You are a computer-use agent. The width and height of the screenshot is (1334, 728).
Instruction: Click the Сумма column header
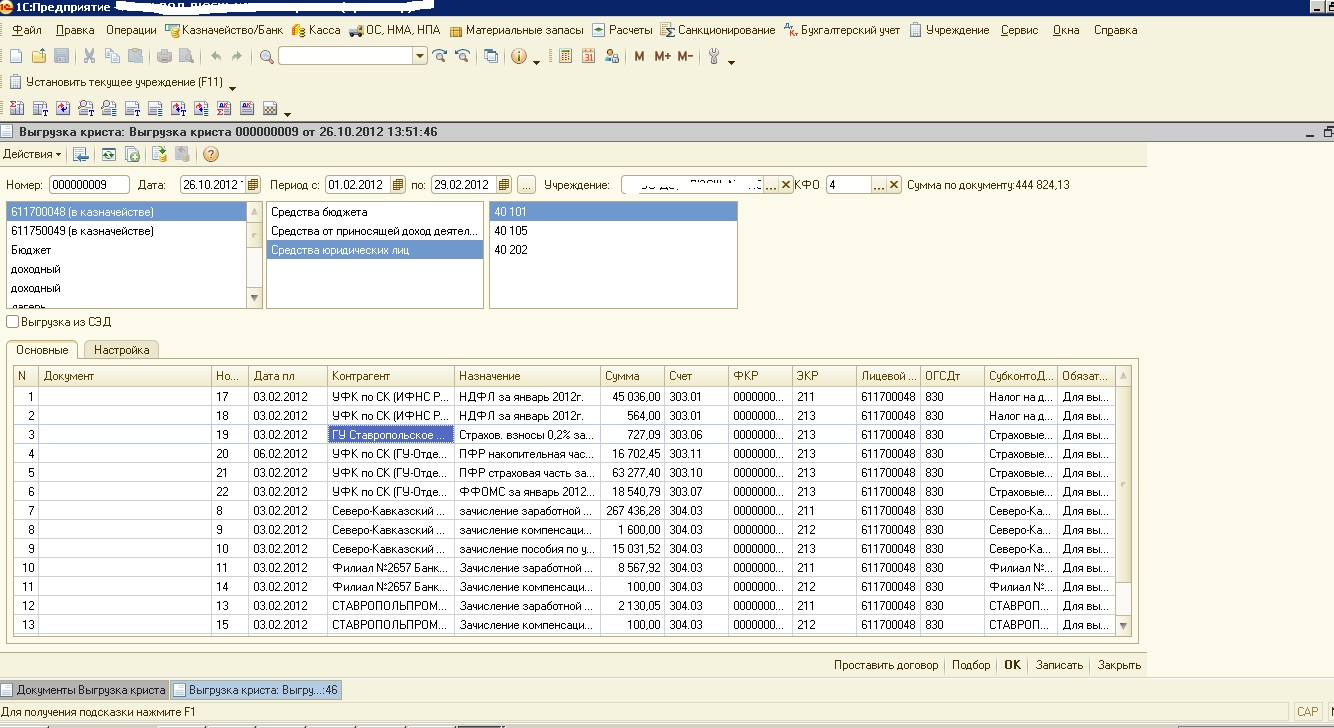coord(632,376)
